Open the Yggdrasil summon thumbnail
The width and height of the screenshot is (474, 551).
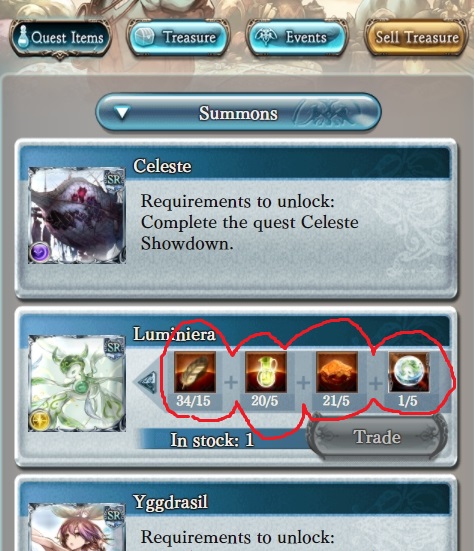point(77,527)
